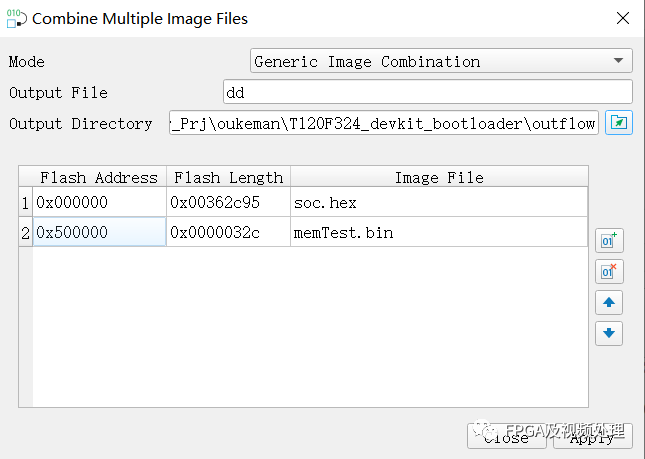Click the Output Directory path field
The image size is (645, 459).
tap(384, 123)
